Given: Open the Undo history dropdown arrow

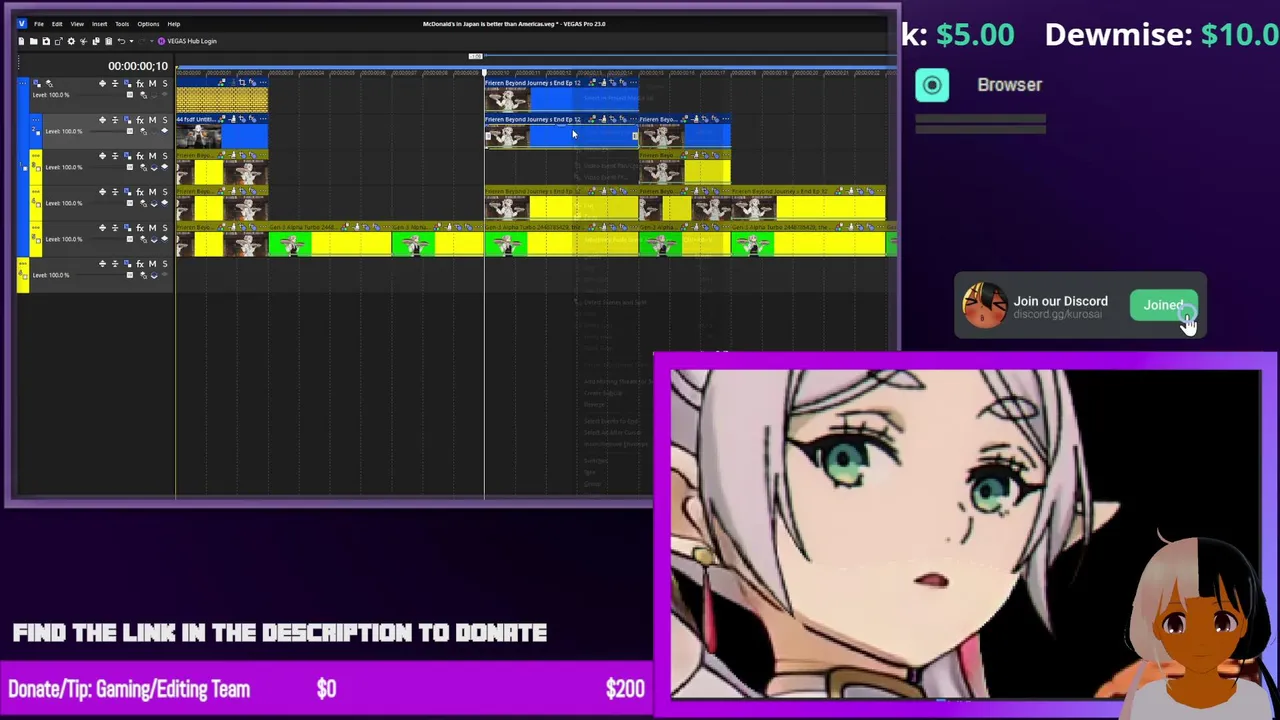Looking at the screenshot, I should click(x=132, y=41).
